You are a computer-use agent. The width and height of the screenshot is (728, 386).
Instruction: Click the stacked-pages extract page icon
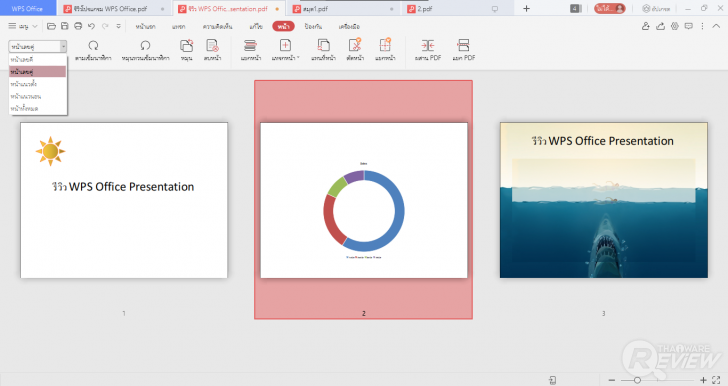(x=250, y=46)
